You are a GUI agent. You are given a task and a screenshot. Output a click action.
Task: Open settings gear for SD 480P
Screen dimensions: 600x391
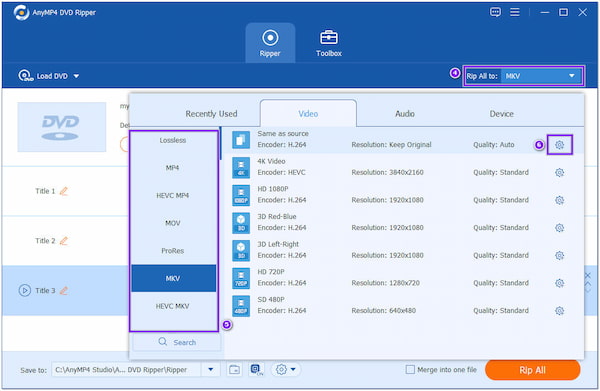pos(559,311)
